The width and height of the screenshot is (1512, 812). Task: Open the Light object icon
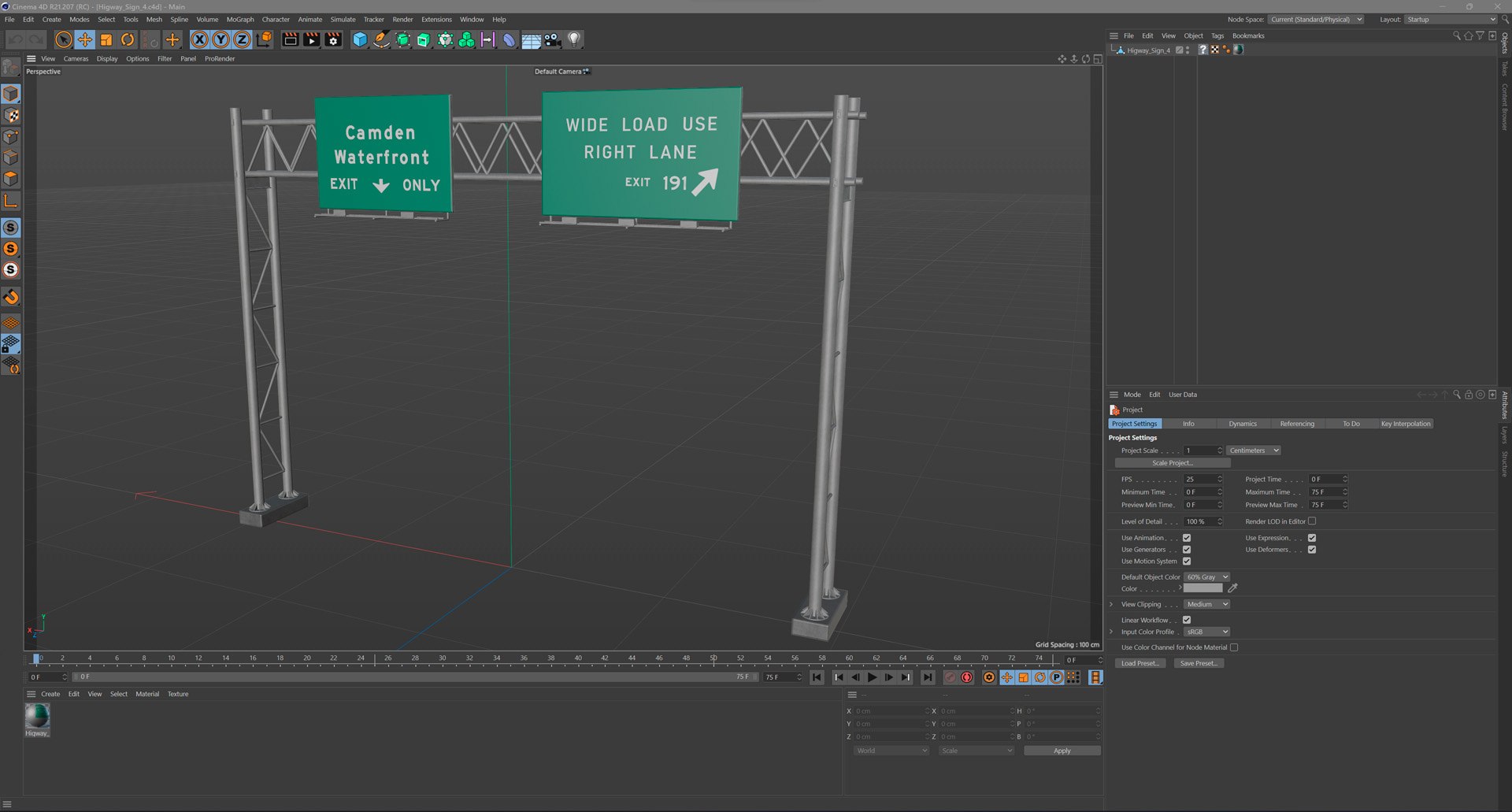point(574,39)
